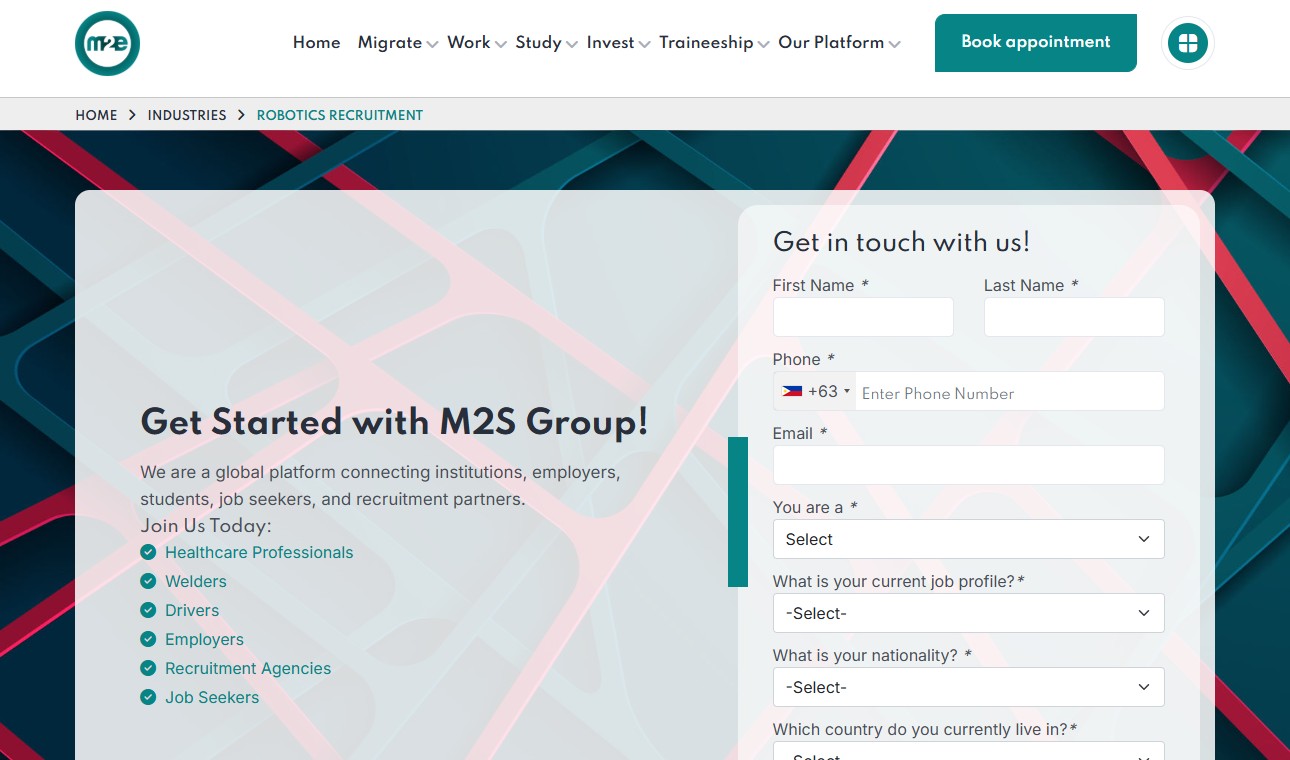Open the current job profile dropdown
This screenshot has width=1290, height=760.
coord(968,613)
